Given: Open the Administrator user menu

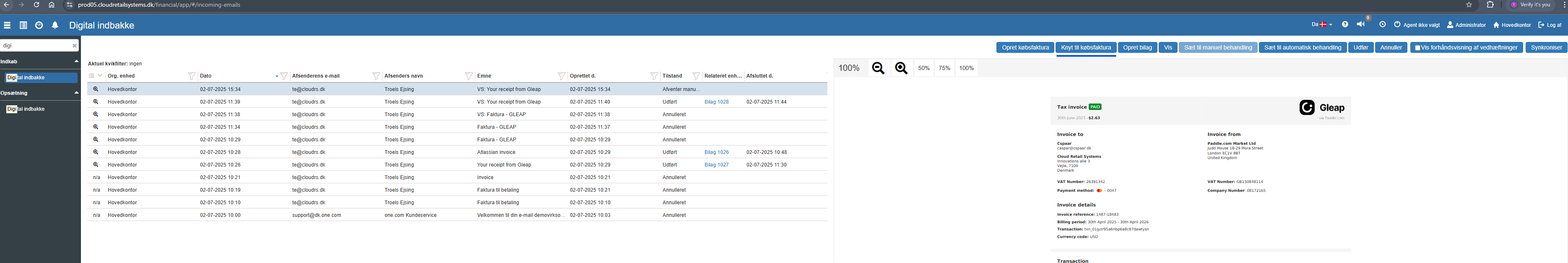Looking at the screenshot, I should pos(1467,25).
